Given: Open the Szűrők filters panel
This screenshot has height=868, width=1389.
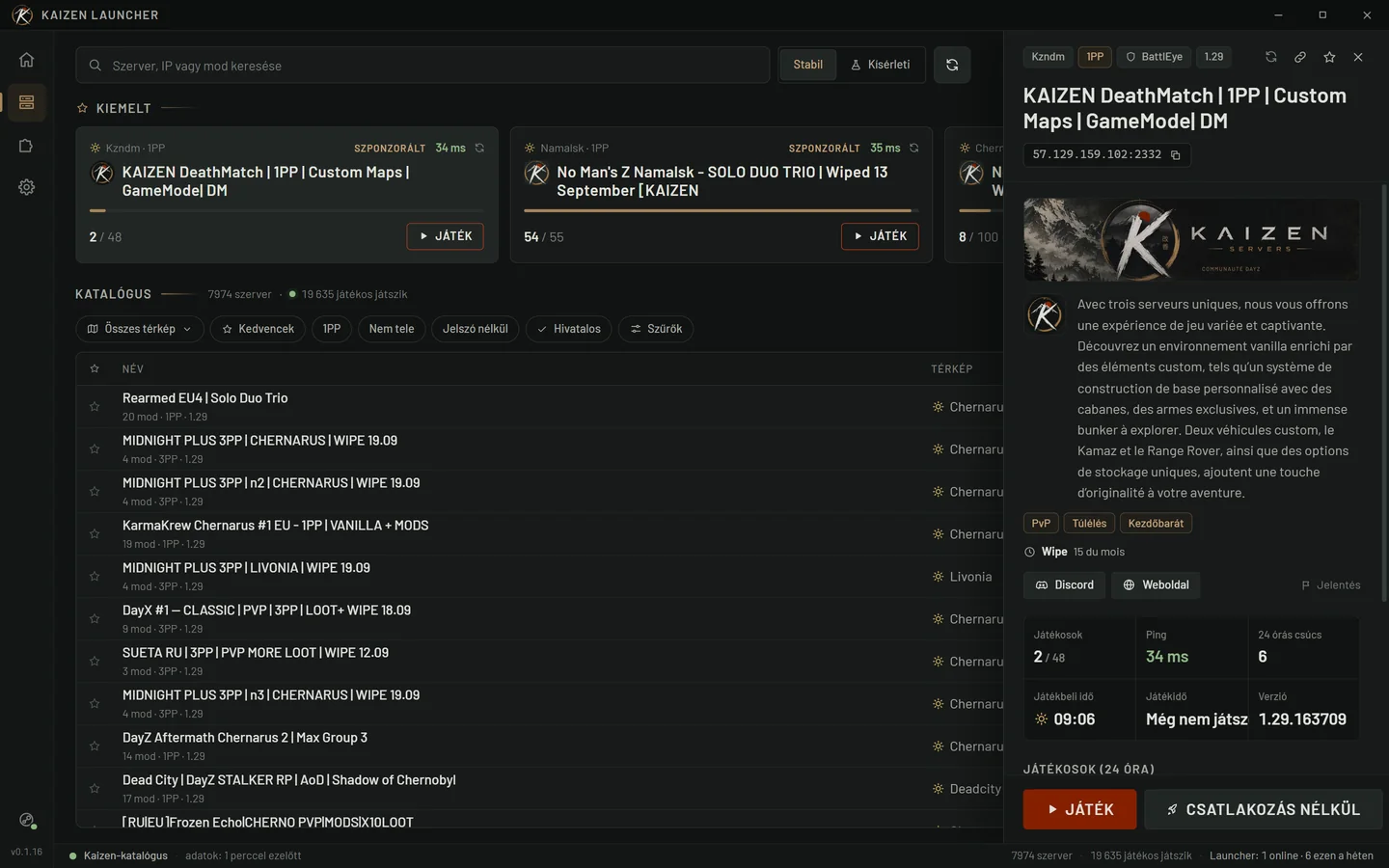Looking at the screenshot, I should point(656,329).
